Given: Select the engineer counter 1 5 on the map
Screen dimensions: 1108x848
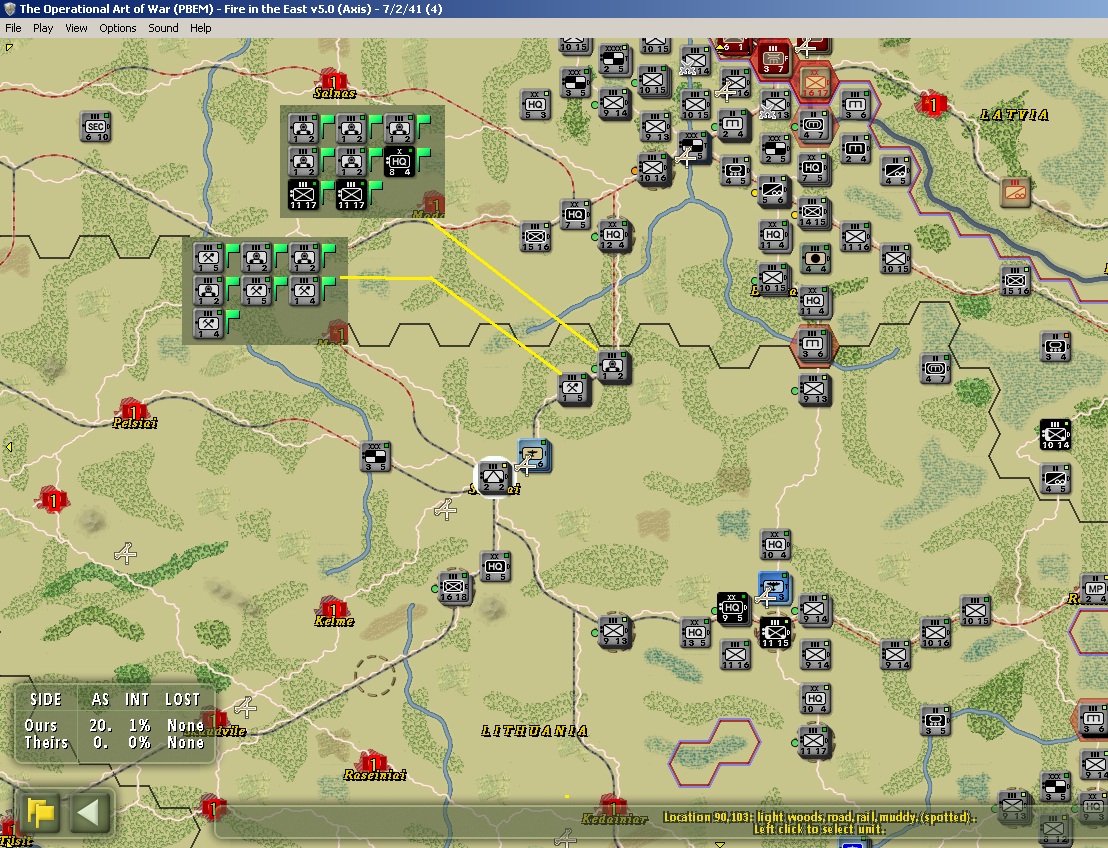Looking at the screenshot, I should click(x=573, y=389).
